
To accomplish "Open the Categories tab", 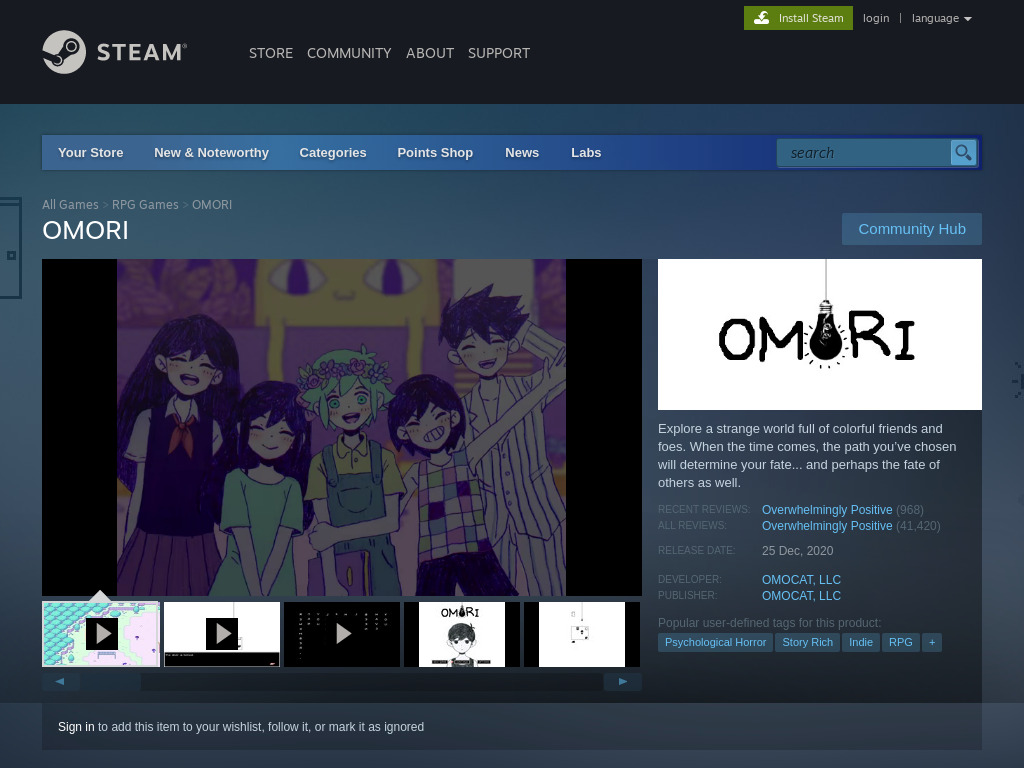I will point(333,153).
